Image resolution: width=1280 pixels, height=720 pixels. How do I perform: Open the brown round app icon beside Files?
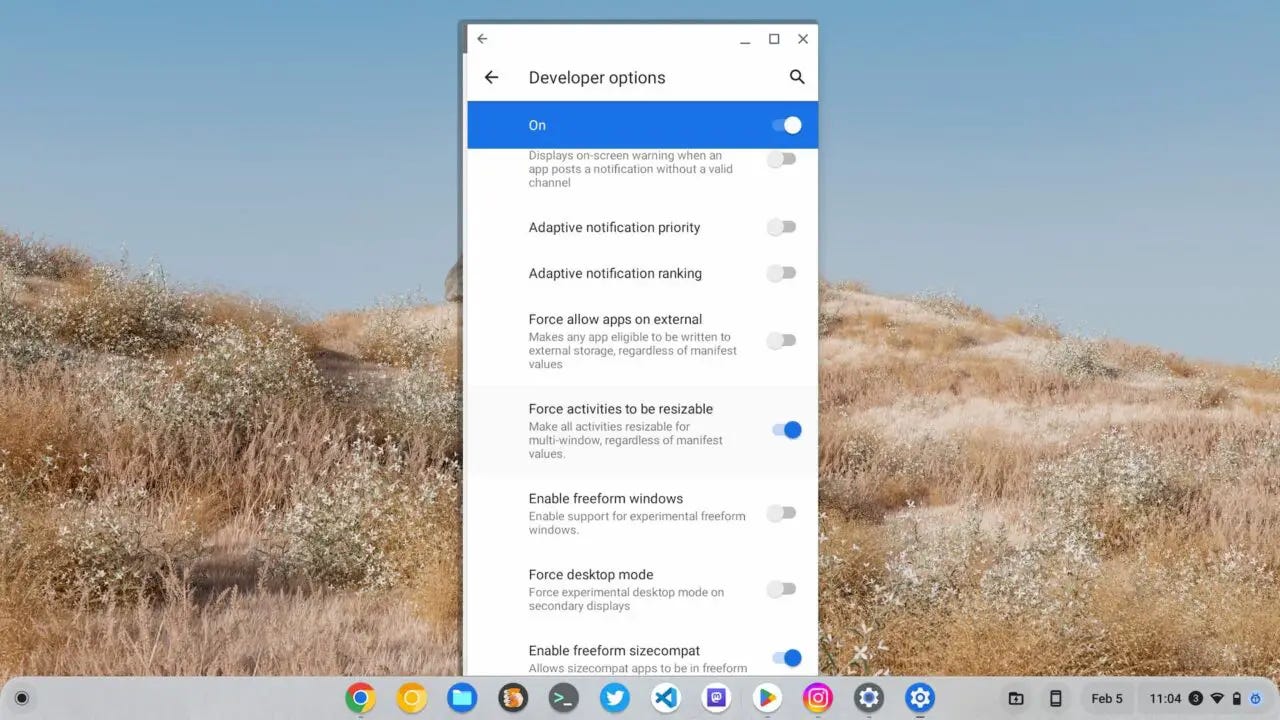(x=513, y=698)
